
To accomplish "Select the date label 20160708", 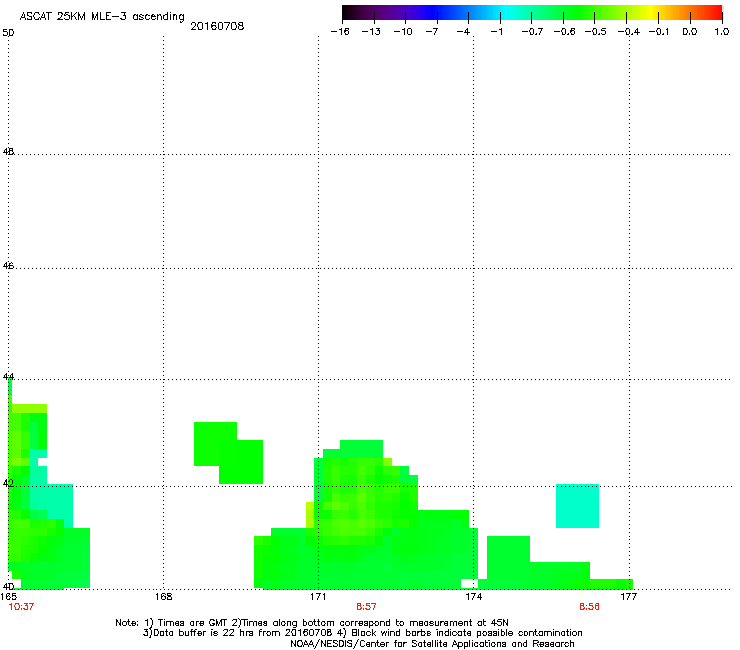I will (217, 26).
